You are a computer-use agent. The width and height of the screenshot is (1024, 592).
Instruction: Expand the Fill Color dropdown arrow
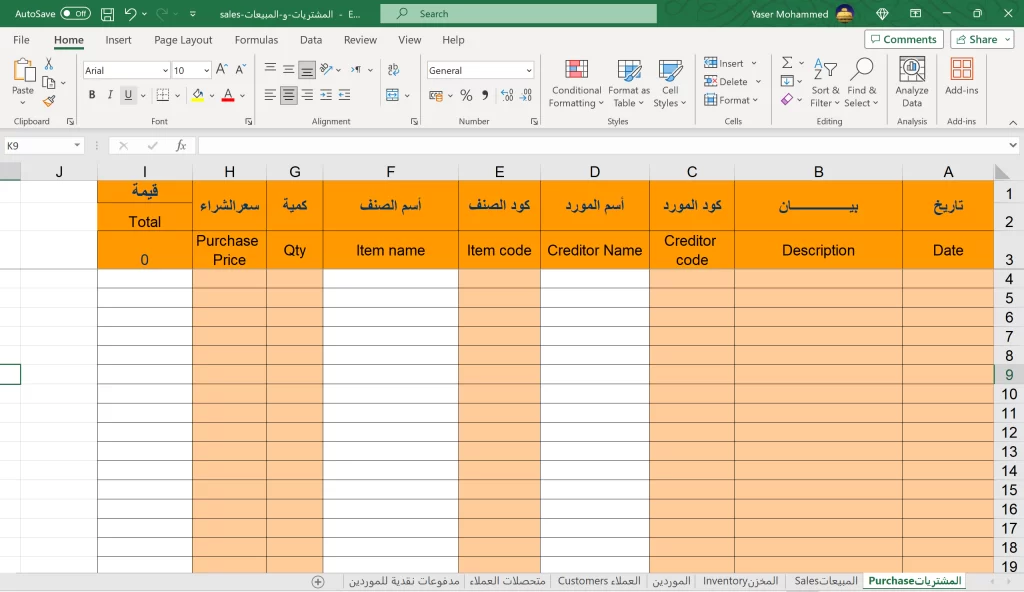[x=210, y=95]
